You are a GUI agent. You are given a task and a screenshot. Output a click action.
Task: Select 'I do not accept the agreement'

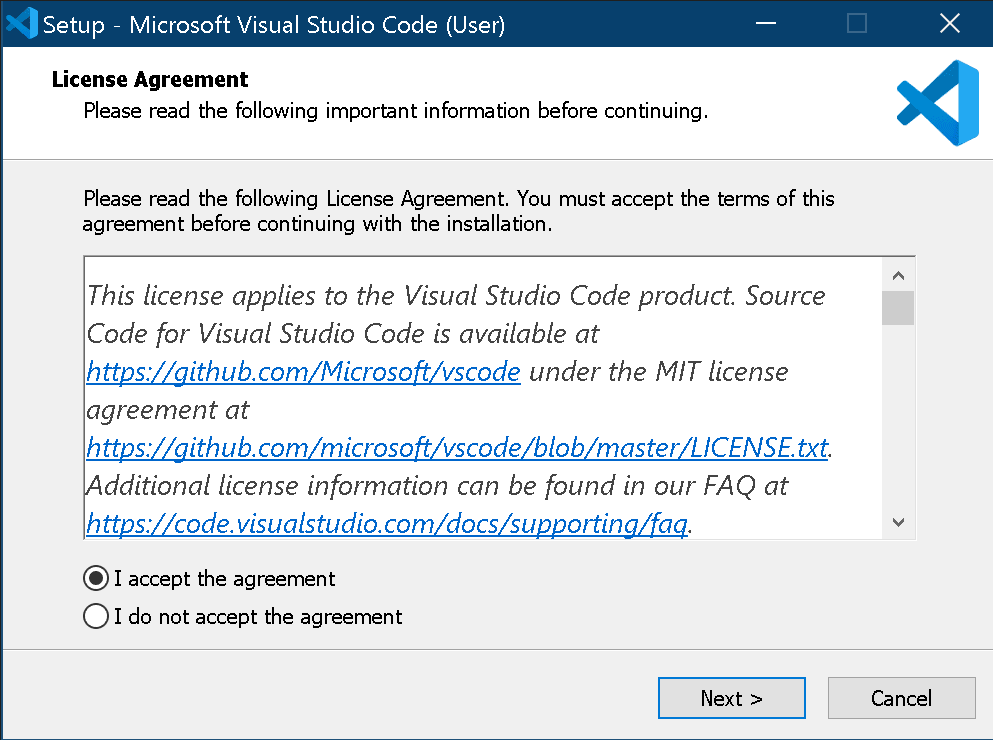click(x=96, y=616)
